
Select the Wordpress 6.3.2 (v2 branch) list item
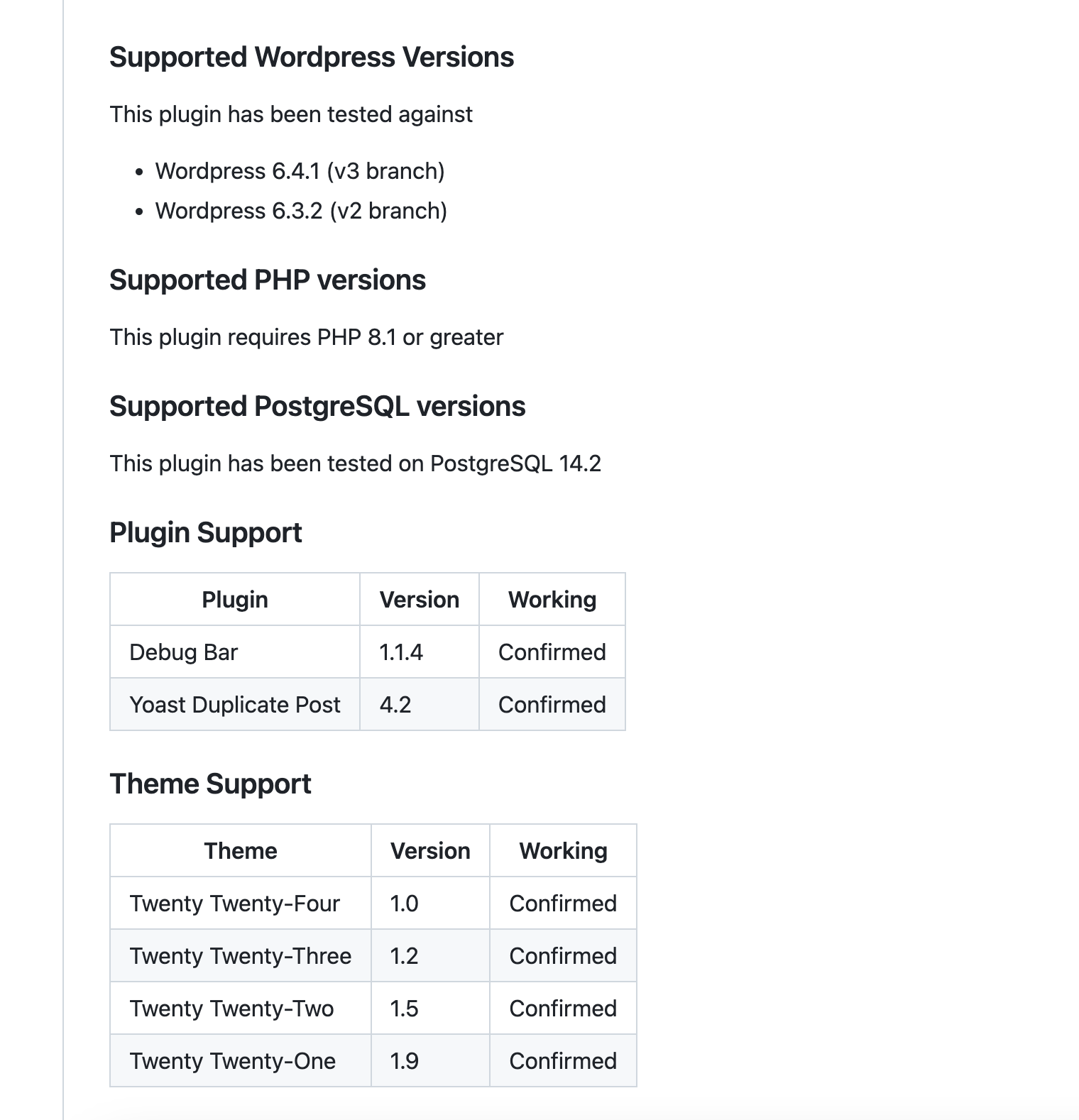(301, 211)
